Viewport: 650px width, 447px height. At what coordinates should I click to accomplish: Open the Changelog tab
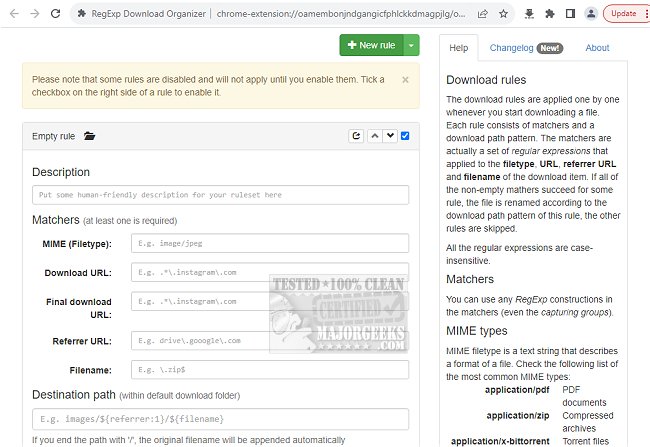tap(526, 48)
